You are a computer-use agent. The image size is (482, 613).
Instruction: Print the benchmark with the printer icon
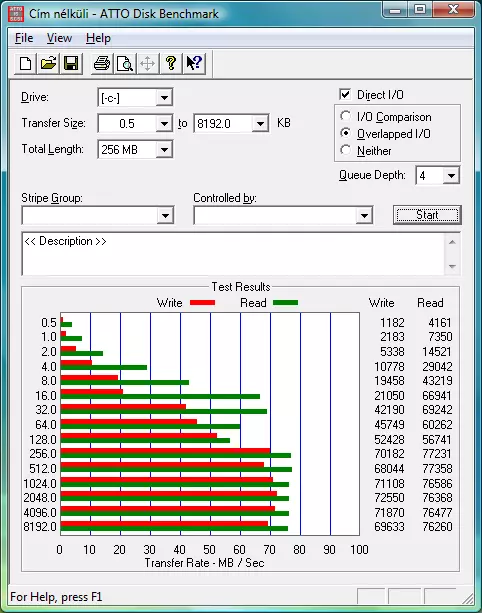pyautogui.click(x=102, y=63)
